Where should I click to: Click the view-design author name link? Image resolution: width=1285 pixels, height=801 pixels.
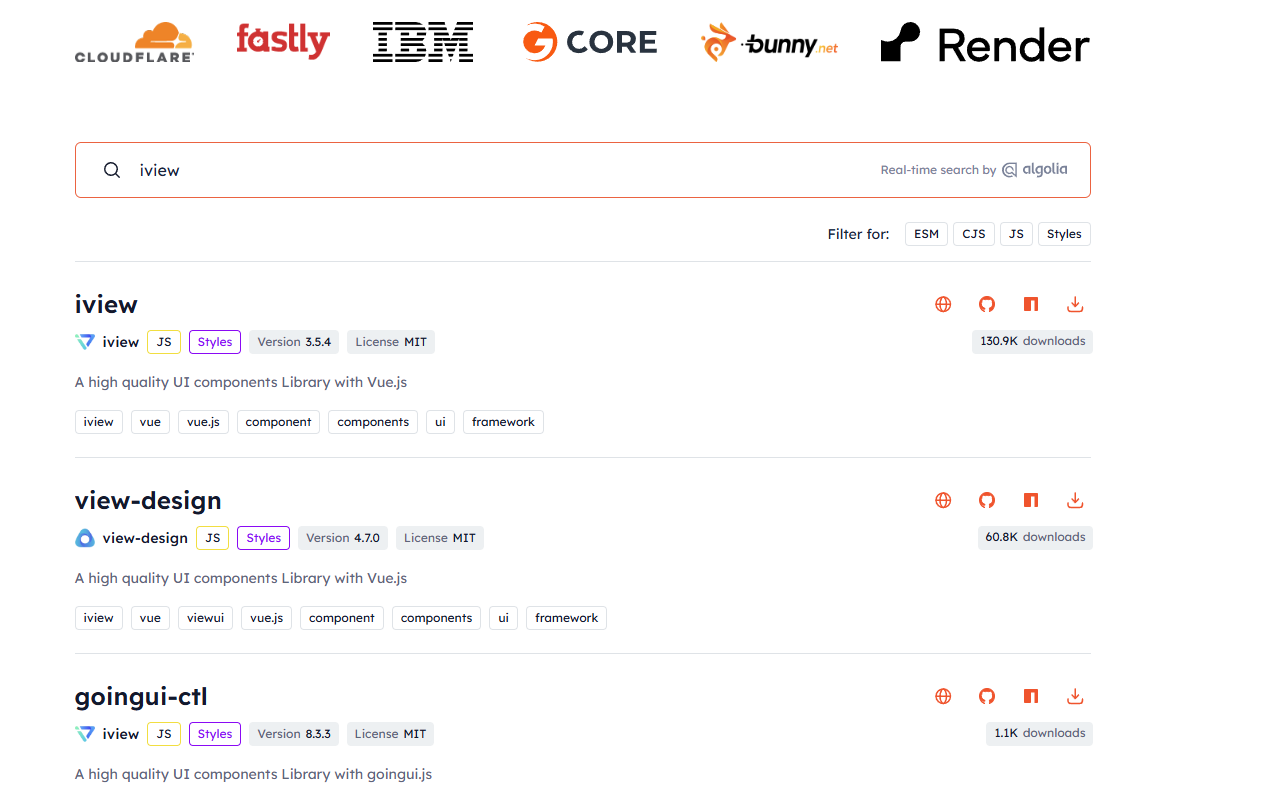click(x=145, y=538)
